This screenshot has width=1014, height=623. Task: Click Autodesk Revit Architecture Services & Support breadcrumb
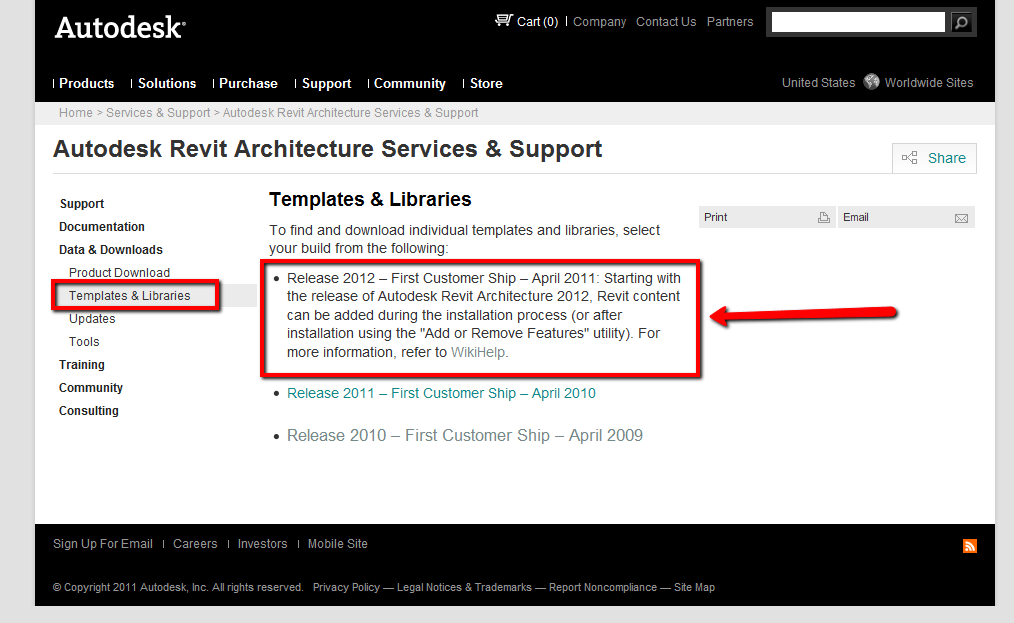351,113
